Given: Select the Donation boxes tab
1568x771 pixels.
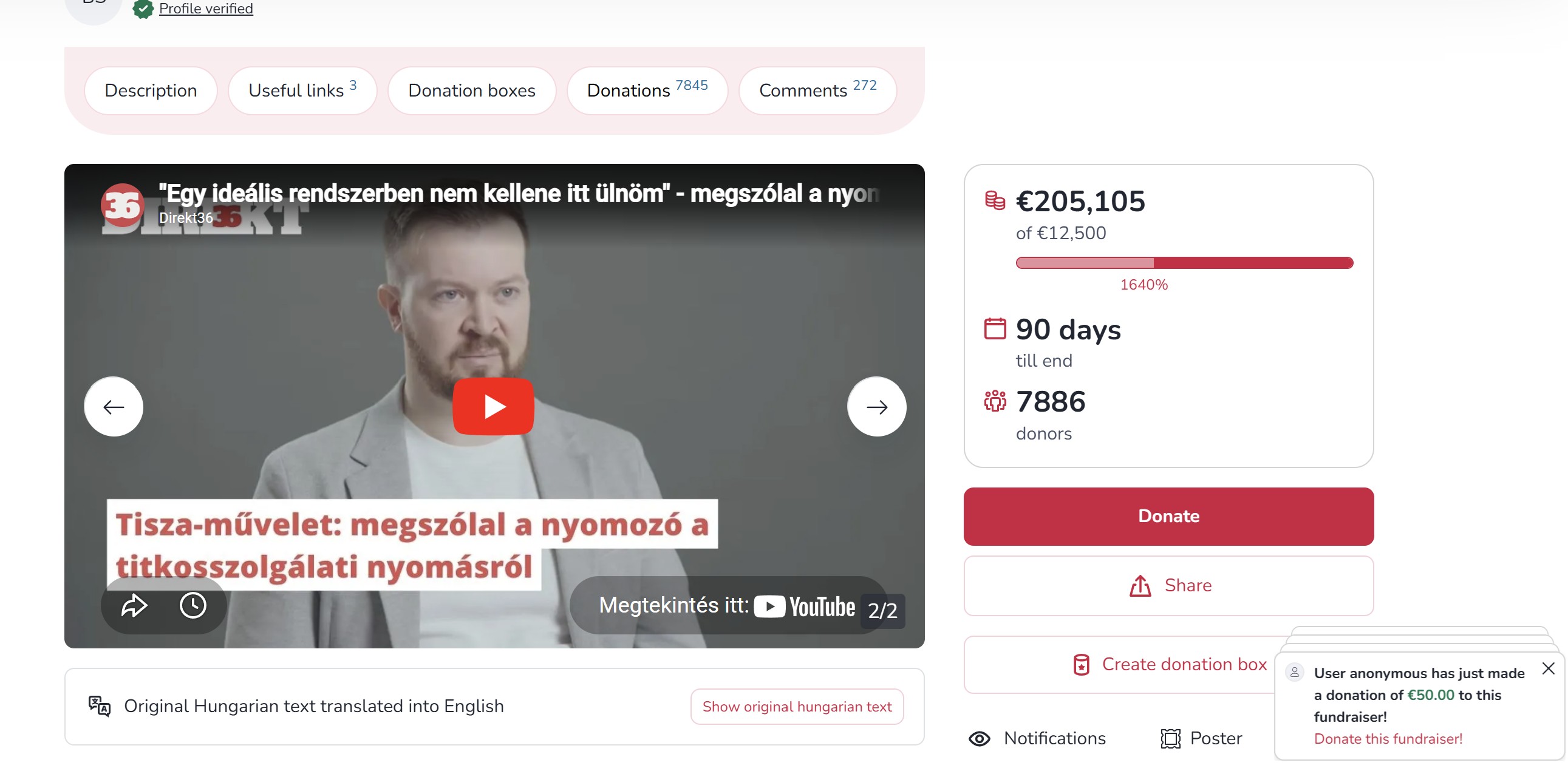Looking at the screenshot, I should [x=472, y=90].
